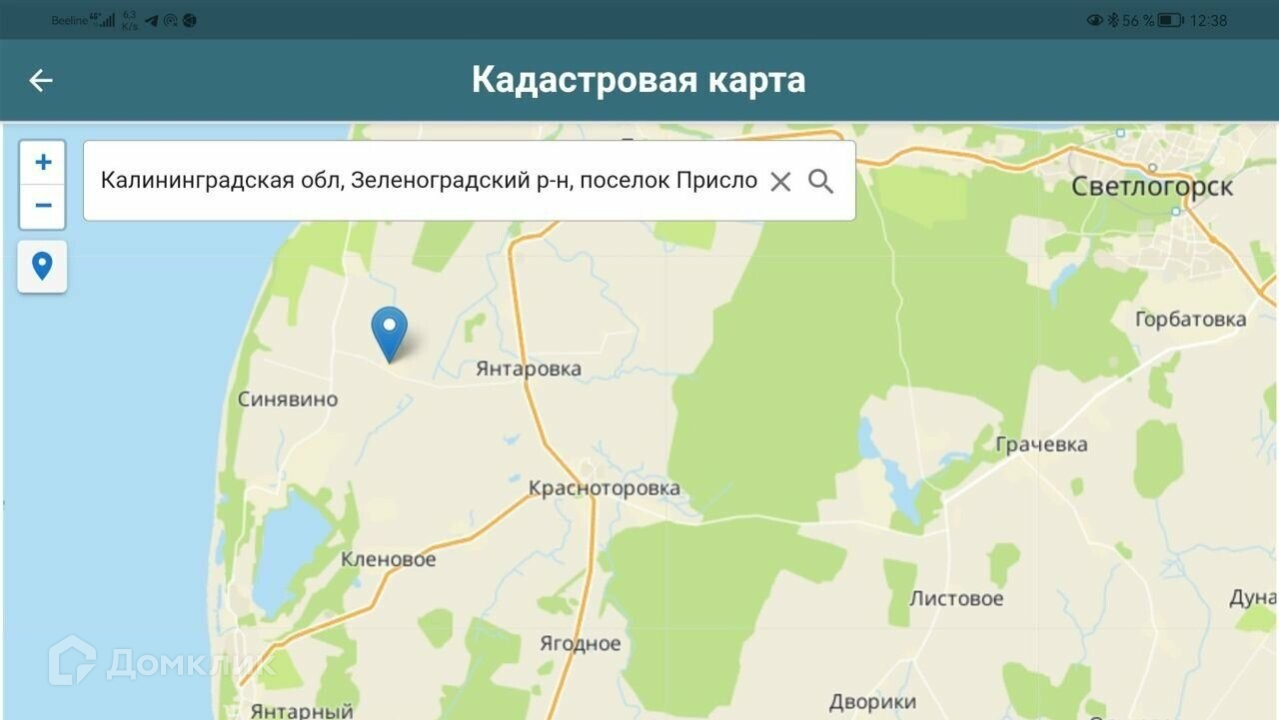Click the magnifier search icon
Screen dimensions: 1279x720
point(821,181)
